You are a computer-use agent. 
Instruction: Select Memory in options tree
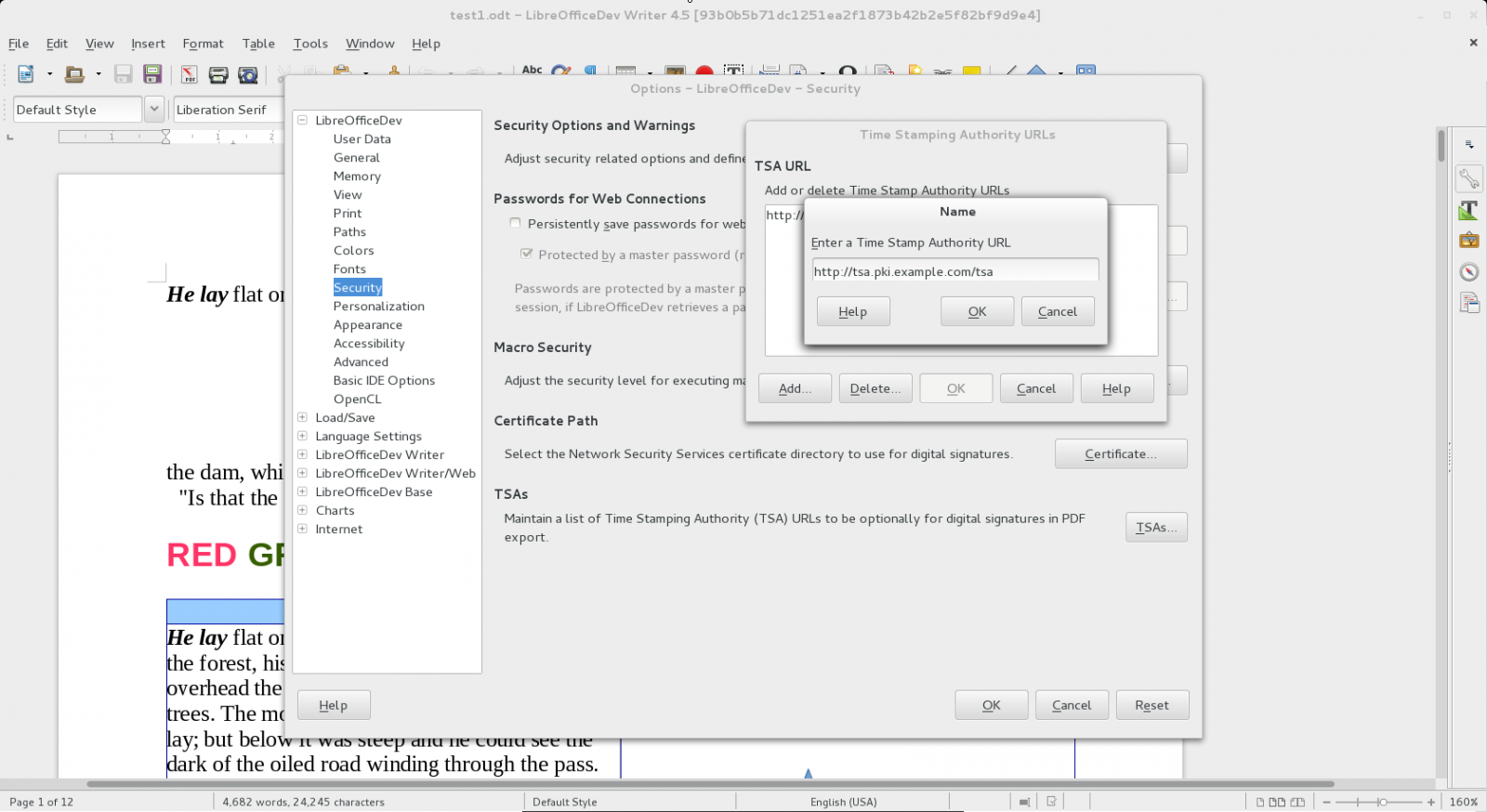tap(357, 176)
